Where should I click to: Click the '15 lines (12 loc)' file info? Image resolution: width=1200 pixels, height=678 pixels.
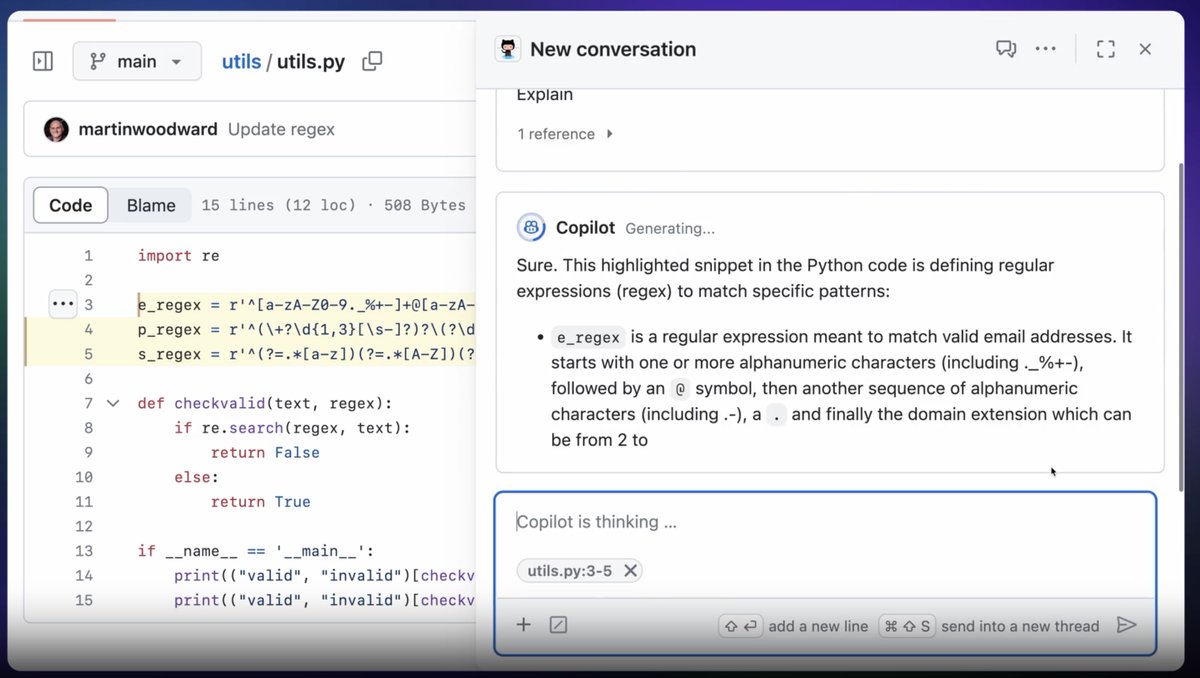pos(278,205)
